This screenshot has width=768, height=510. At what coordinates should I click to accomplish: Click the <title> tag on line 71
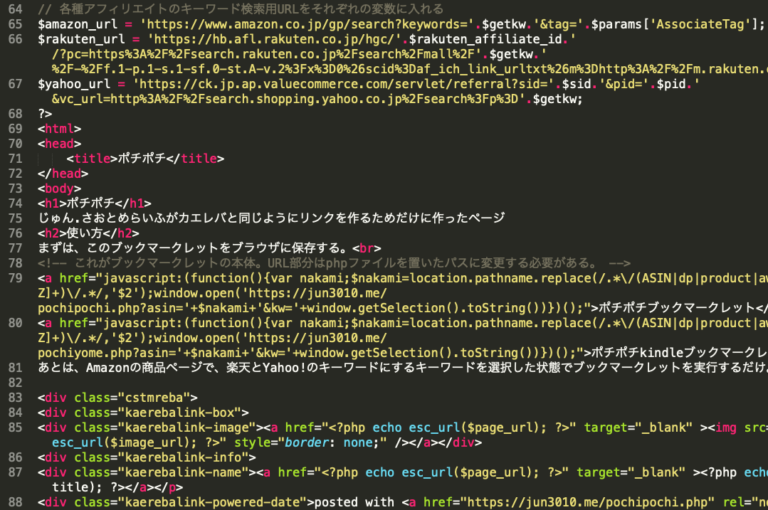coord(92,159)
